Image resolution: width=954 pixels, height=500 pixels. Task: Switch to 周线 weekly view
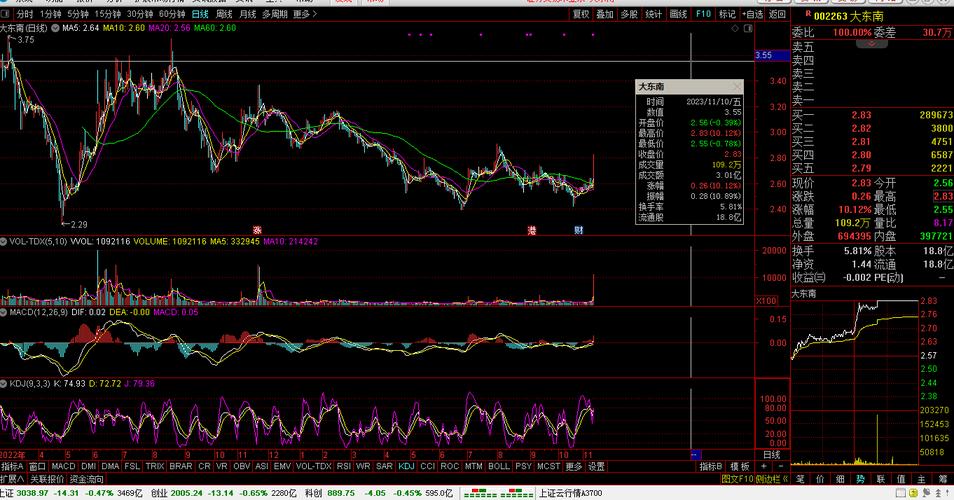(x=225, y=14)
